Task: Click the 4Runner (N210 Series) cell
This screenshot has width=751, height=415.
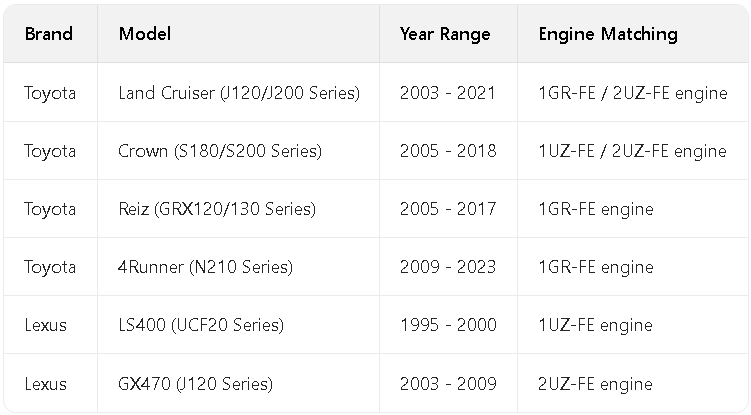Action: [205, 267]
